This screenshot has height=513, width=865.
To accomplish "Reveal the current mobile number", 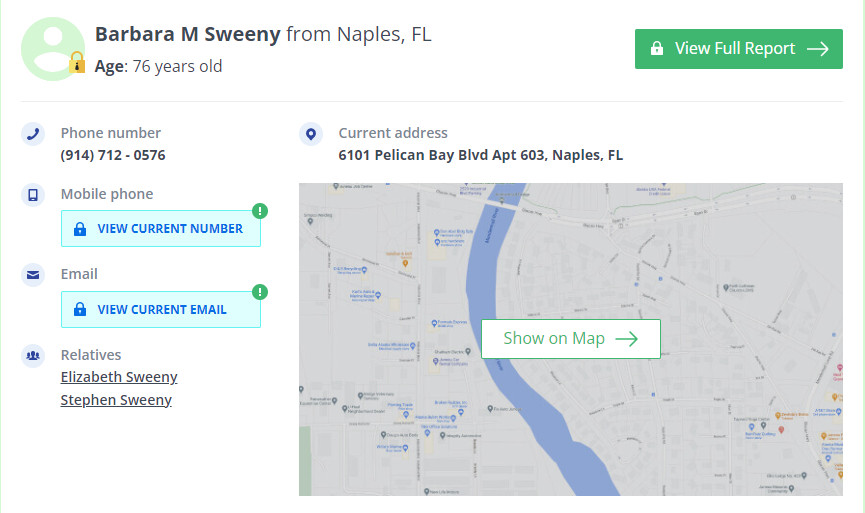I will [161, 228].
